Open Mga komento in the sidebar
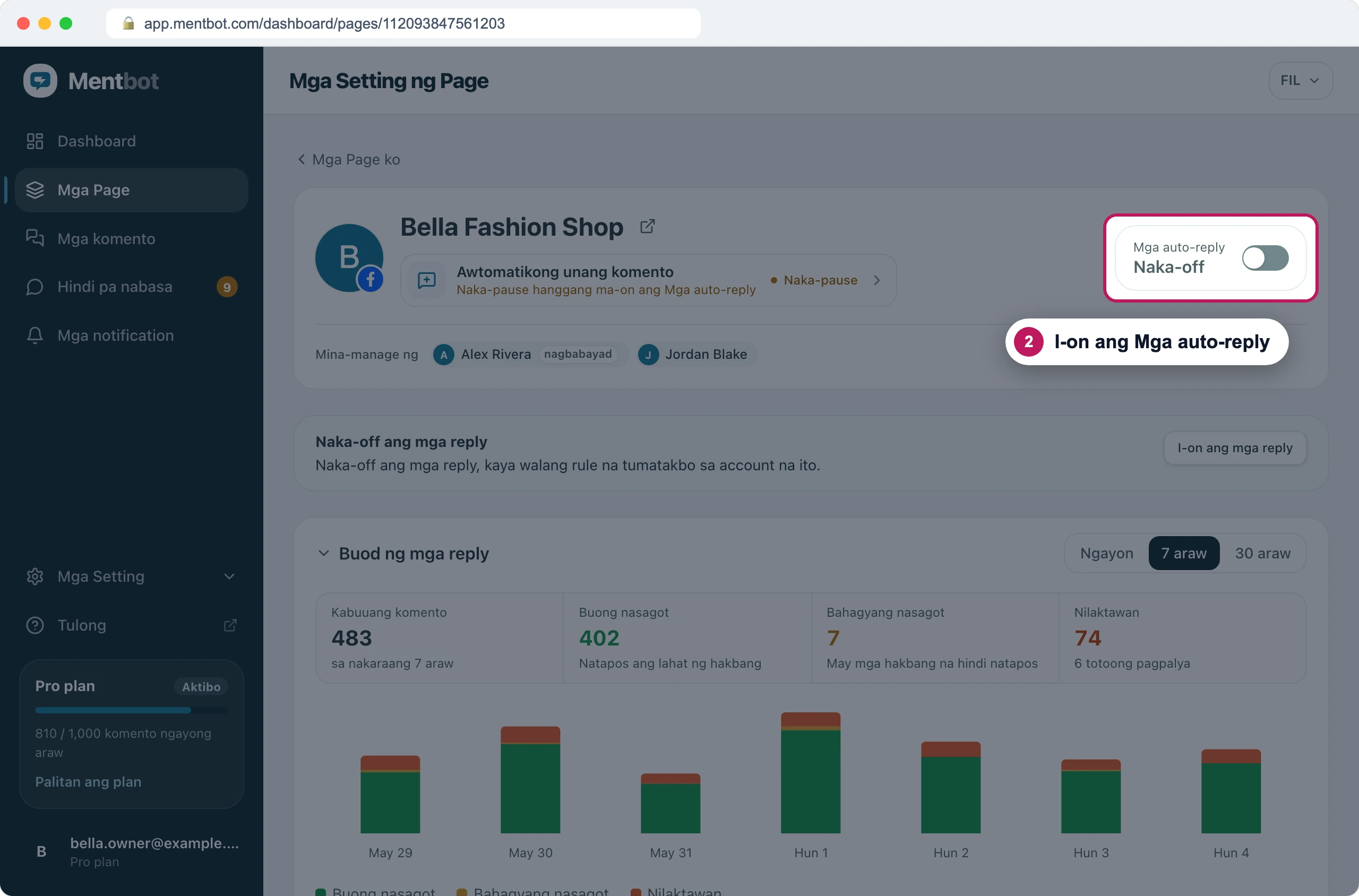Viewport: 1359px width, 896px height. pyautogui.click(x=132, y=238)
